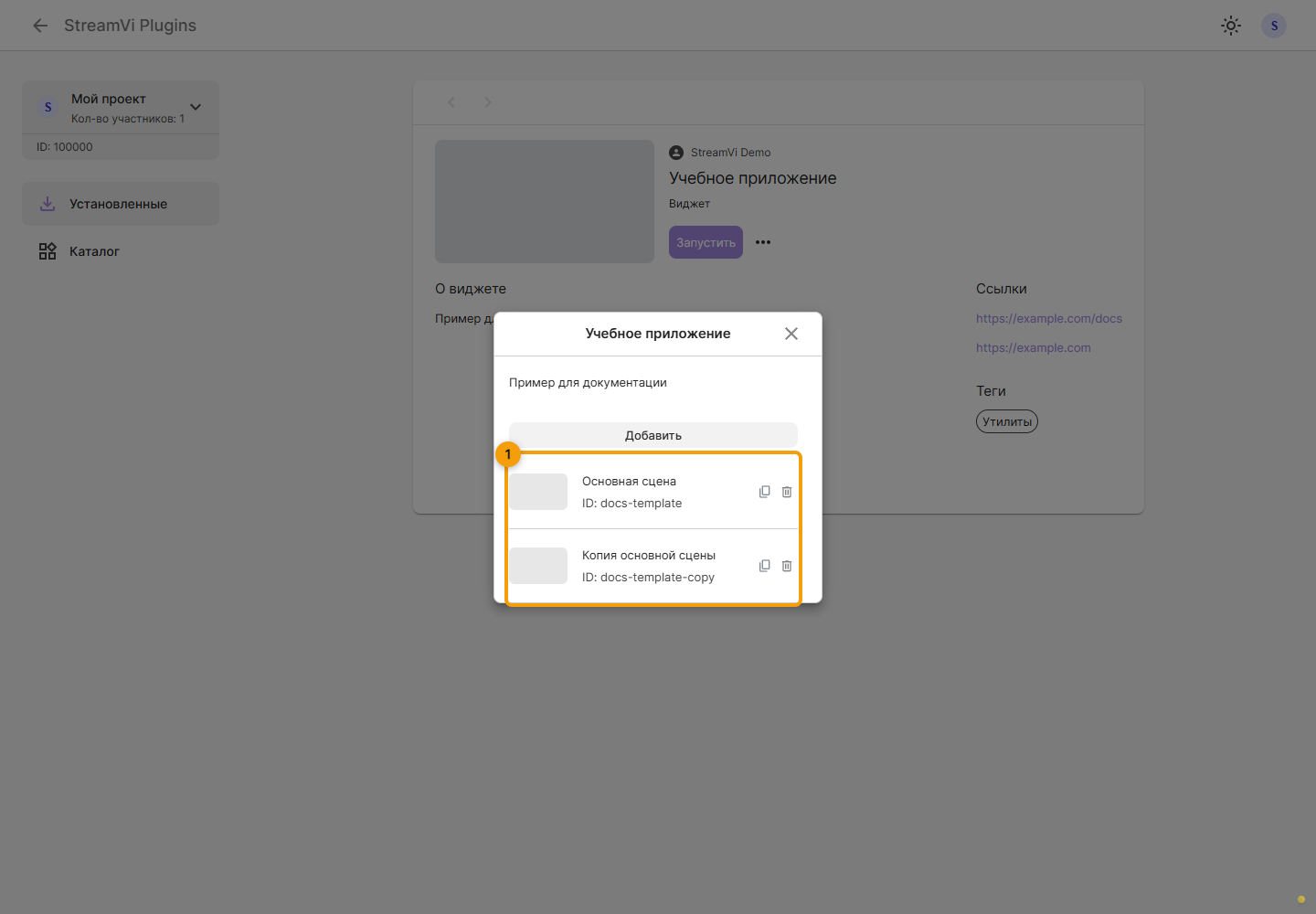Click the download icon next to Установленные
The height and width of the screenshot is (914, 1316).
click(x=48, y=204)
